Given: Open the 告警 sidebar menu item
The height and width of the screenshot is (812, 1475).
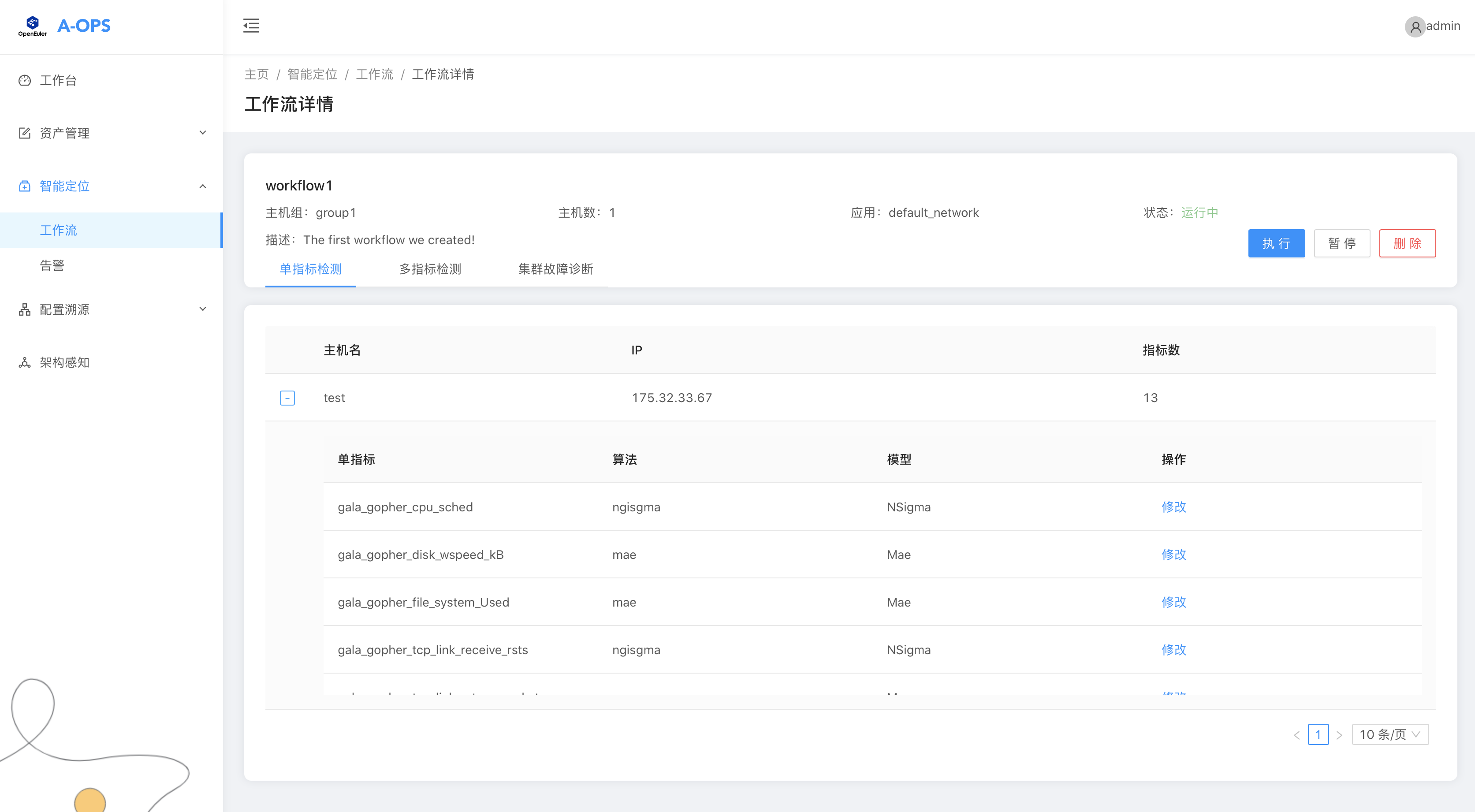Looking at the screenshot, I should 52,265.
